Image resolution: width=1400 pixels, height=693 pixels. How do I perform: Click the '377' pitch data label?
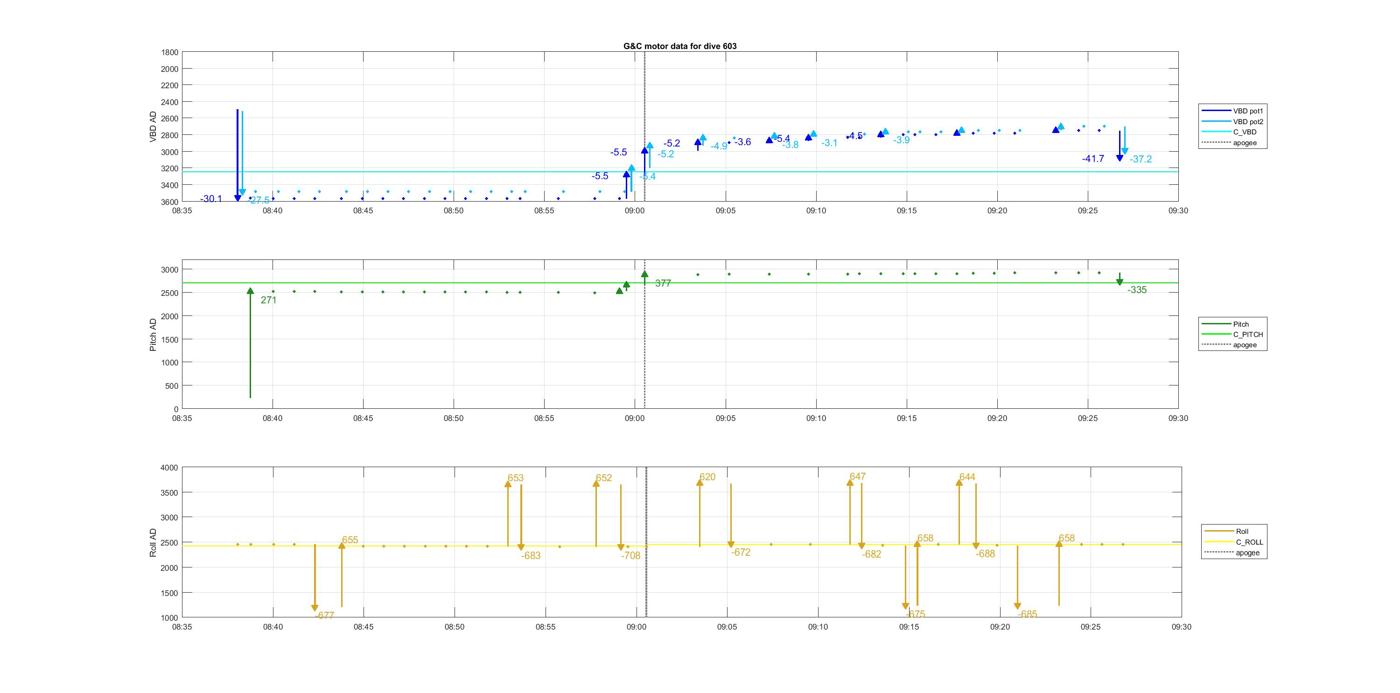pyautogui.click(x=663, y=283)
